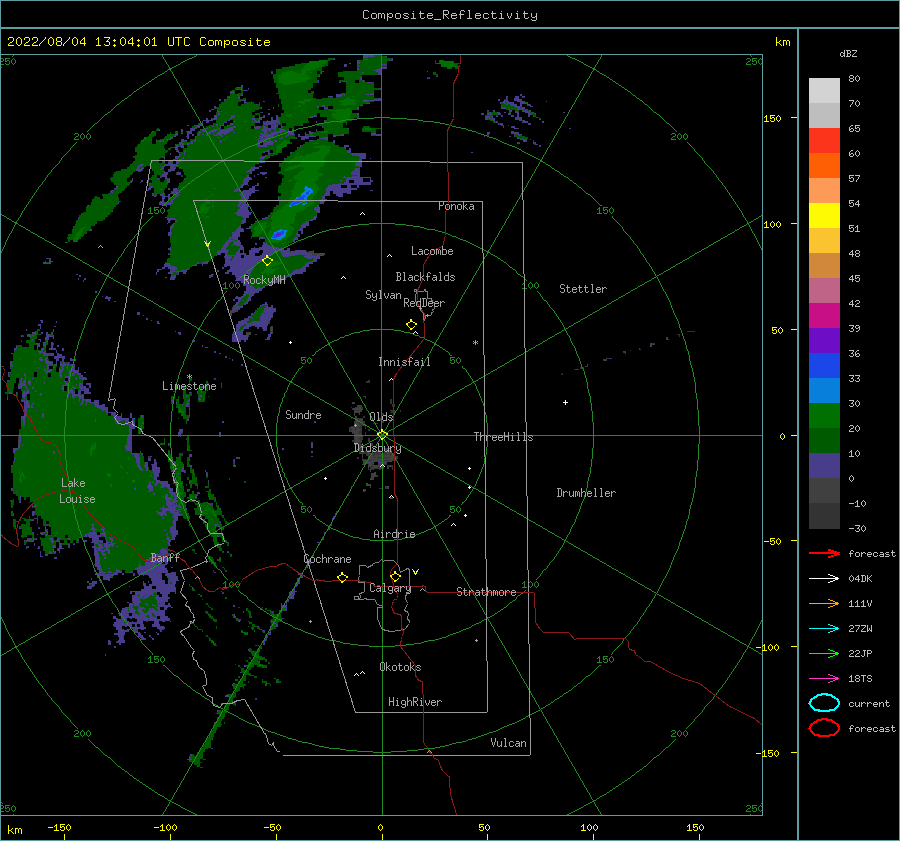Click the yellow diamond marker beside RockyMH
Viewport: 900px width, 841px height.
(x=267, y=261)
